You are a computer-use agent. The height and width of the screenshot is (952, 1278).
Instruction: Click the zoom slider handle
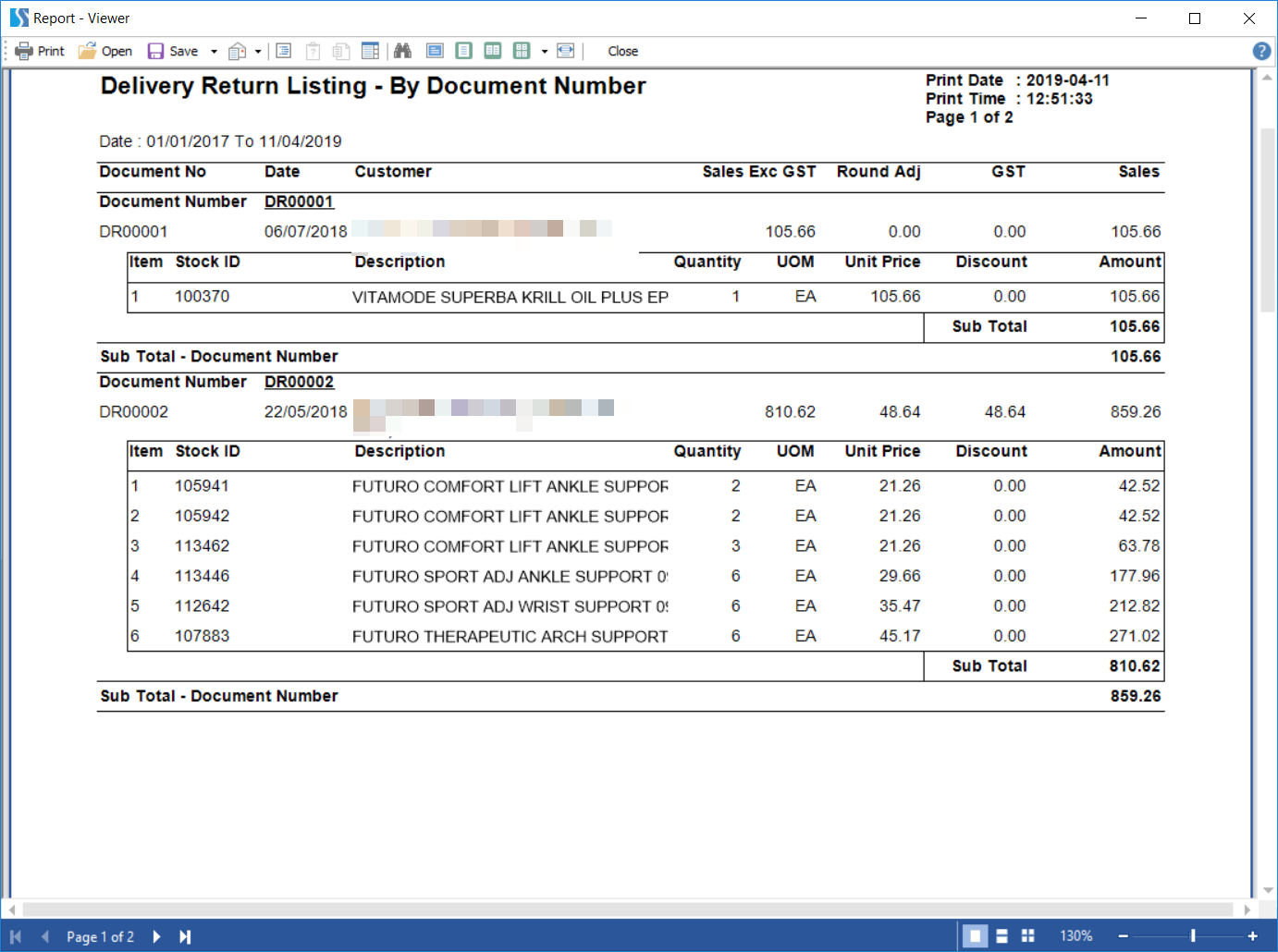[x=1193, y=935]
